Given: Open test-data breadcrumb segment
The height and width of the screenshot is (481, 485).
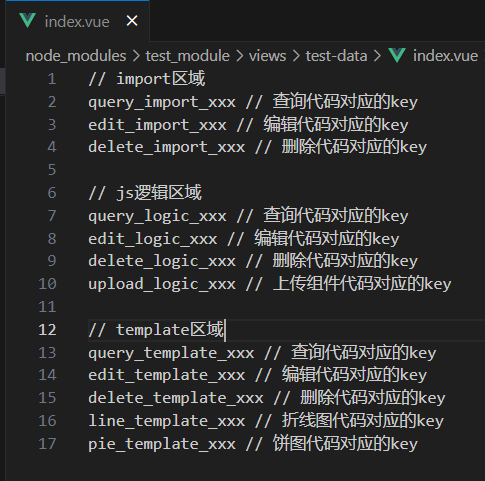Looking at the screenshot, I should (336, 56).
